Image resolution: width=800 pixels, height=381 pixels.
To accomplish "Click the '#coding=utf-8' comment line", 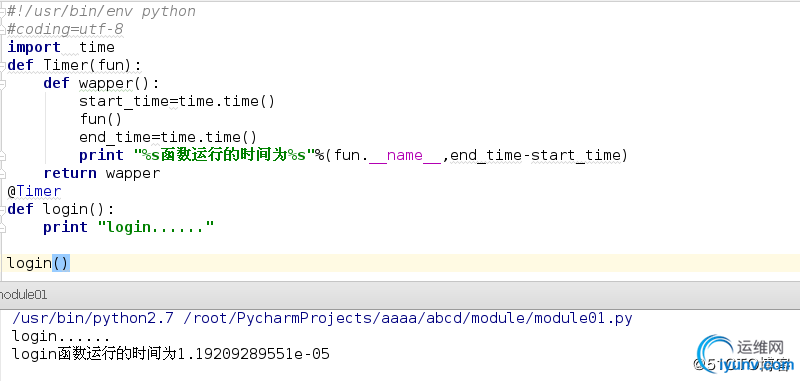I will 65,29.
